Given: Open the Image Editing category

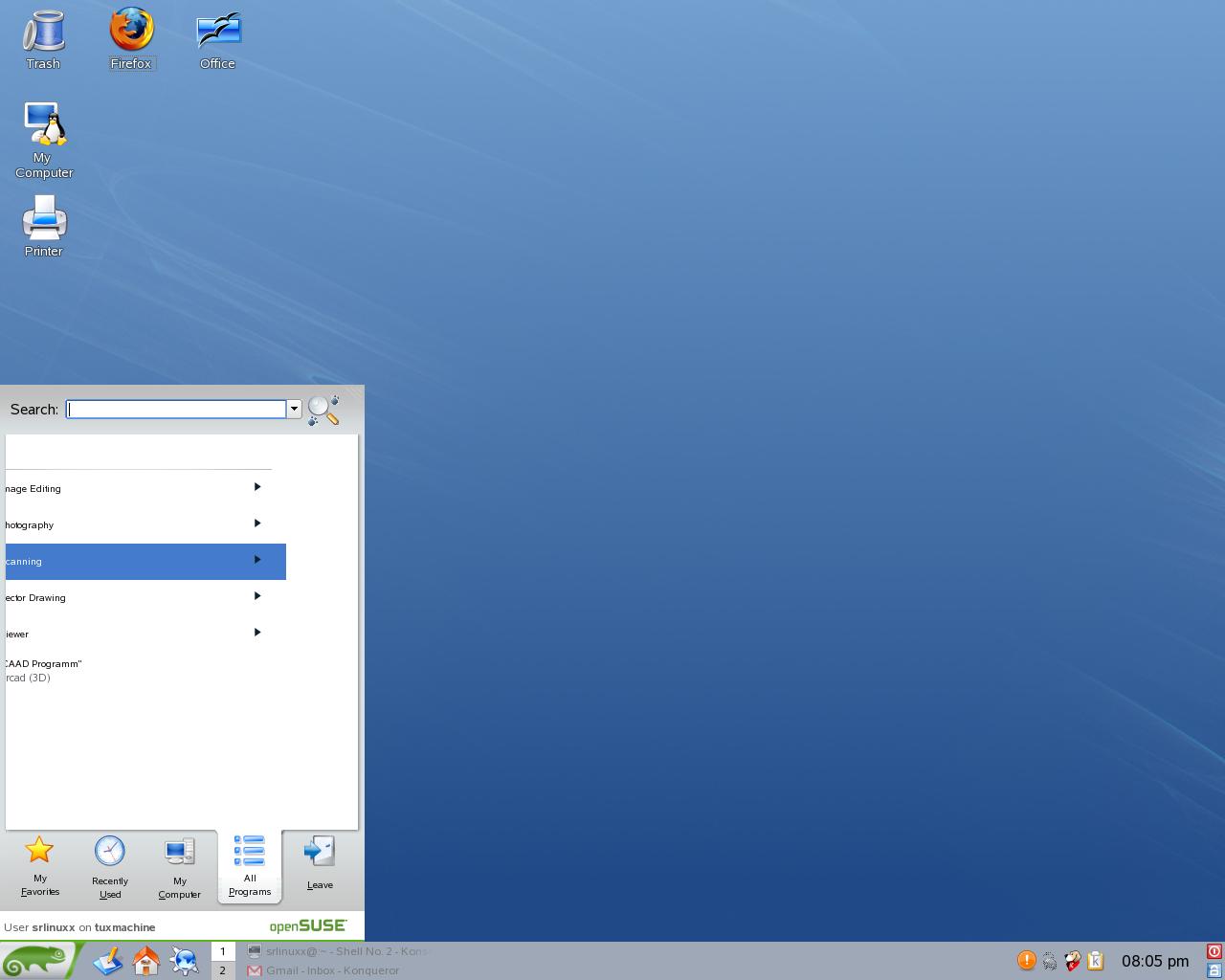Looking at the screenshot, I should [145, 488].
